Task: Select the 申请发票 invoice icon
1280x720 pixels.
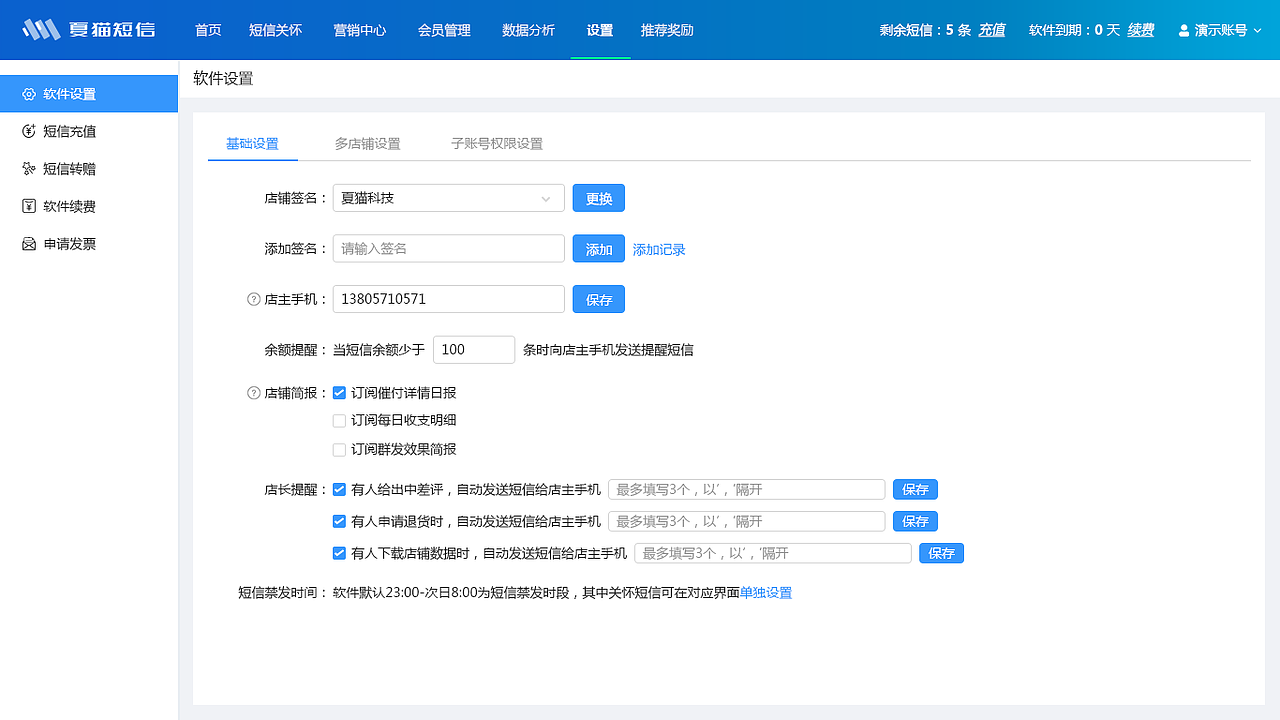Action: coord(28,243)
